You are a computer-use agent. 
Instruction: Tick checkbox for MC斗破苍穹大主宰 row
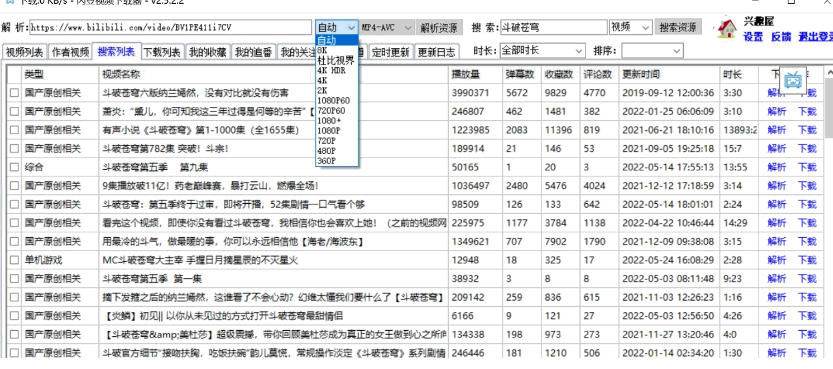[x=14, y=261]
